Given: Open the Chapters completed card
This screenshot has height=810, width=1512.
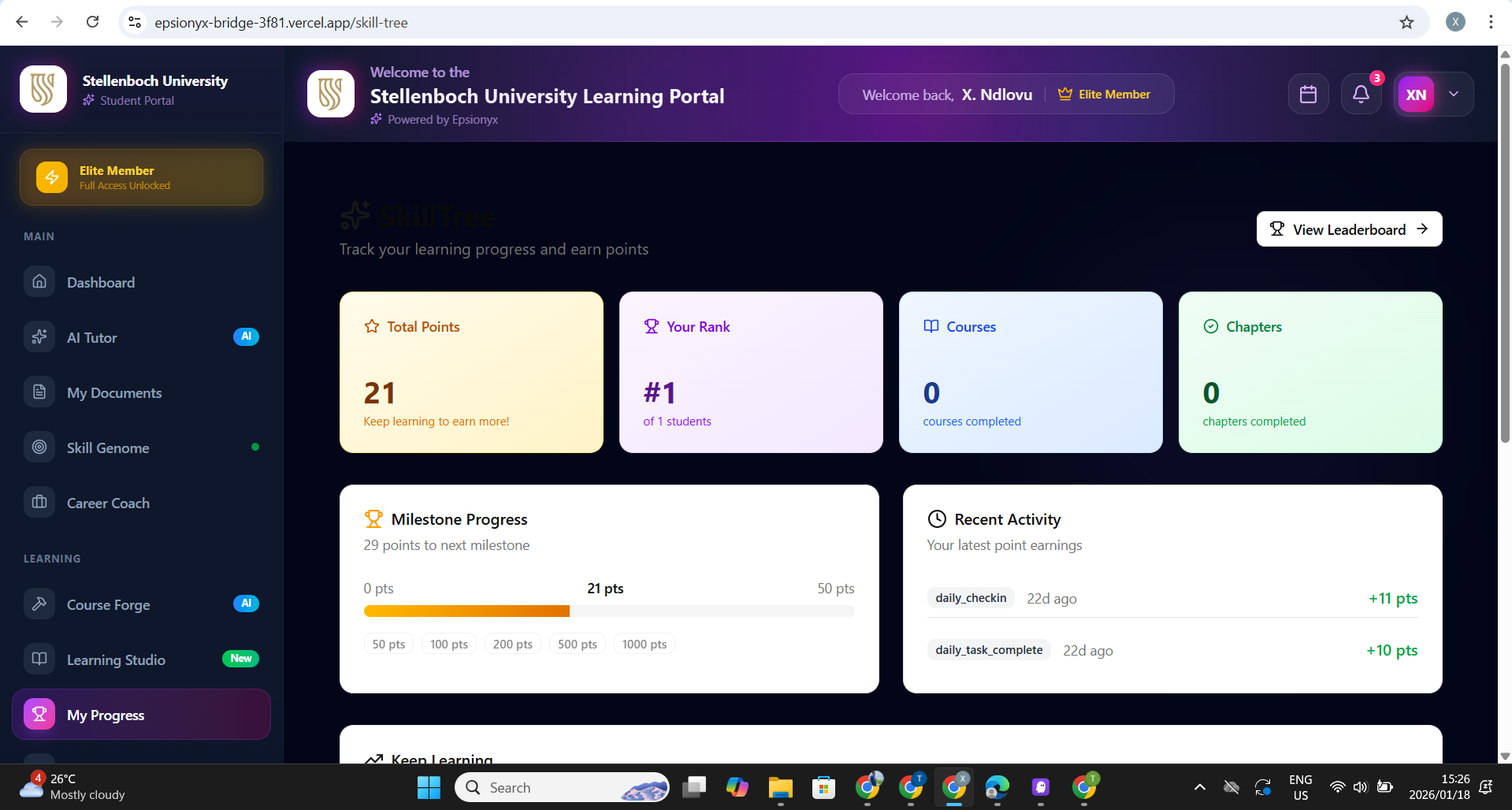Looking at the screenshot, I should coord(1310,373).
